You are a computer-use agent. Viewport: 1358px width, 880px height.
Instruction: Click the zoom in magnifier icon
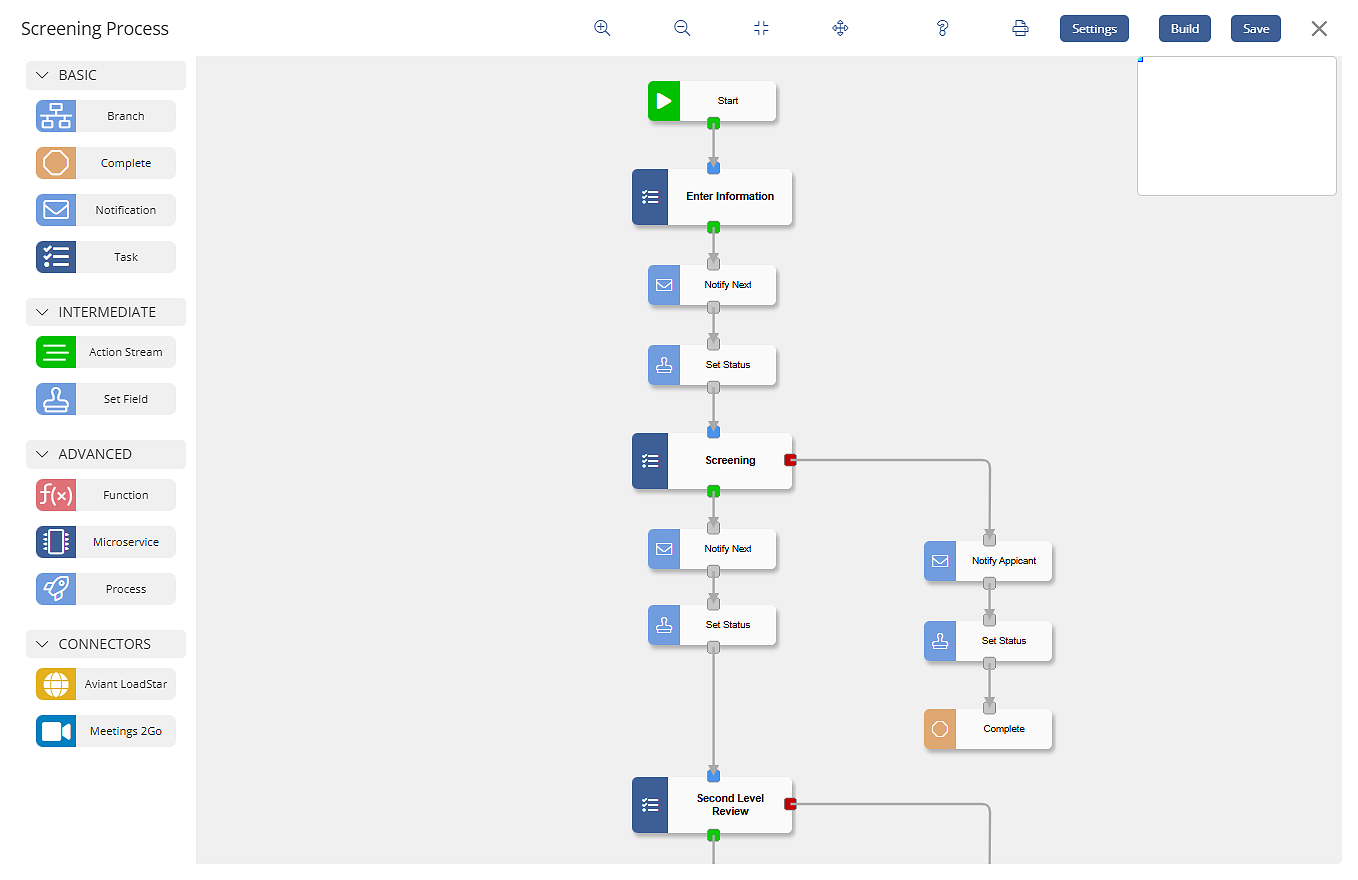pos(602,28)
